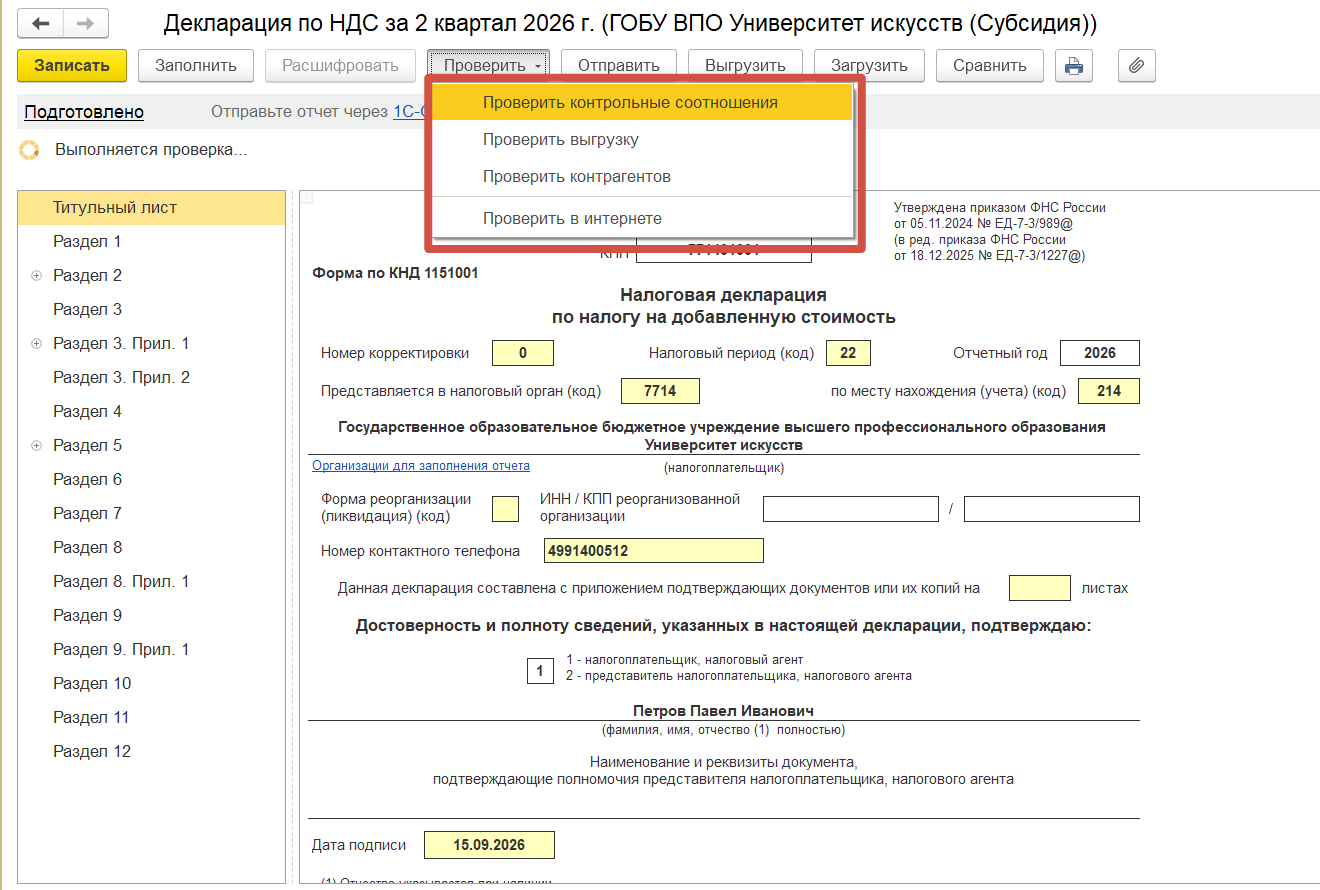Open the Организации для заполнения отчета link

tap(421, 466)
